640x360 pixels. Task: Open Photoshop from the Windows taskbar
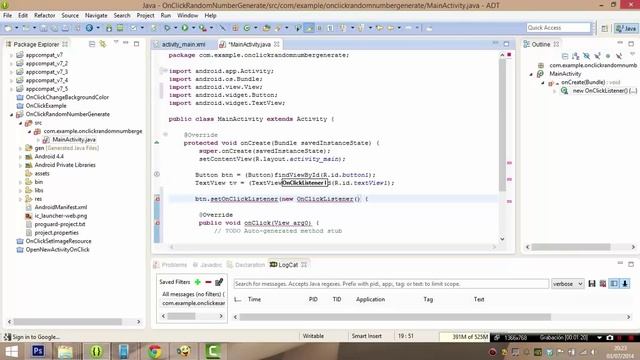tap(38, 351)
